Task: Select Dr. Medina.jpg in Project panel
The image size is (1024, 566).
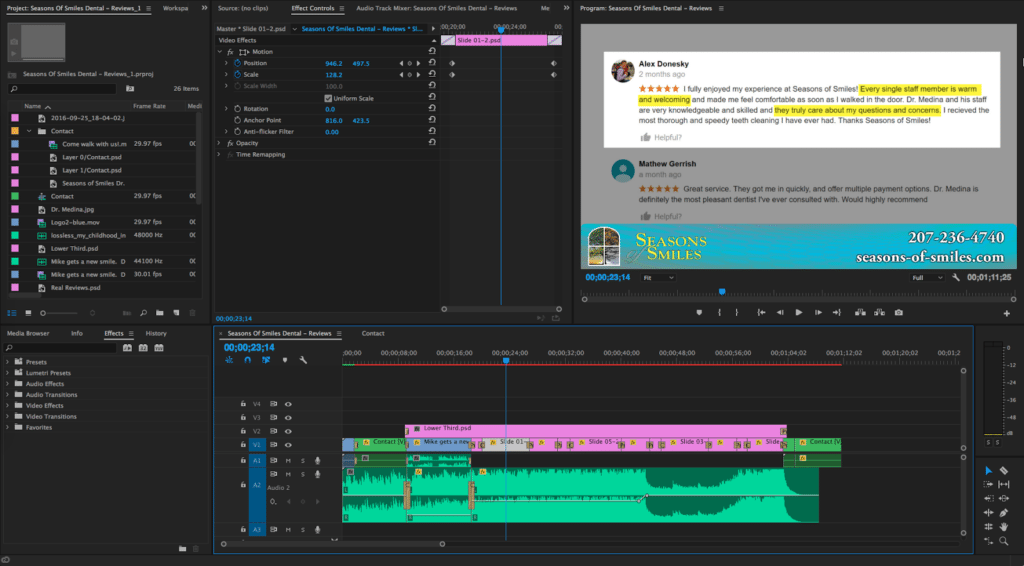Action: click(x=72, y=209)
